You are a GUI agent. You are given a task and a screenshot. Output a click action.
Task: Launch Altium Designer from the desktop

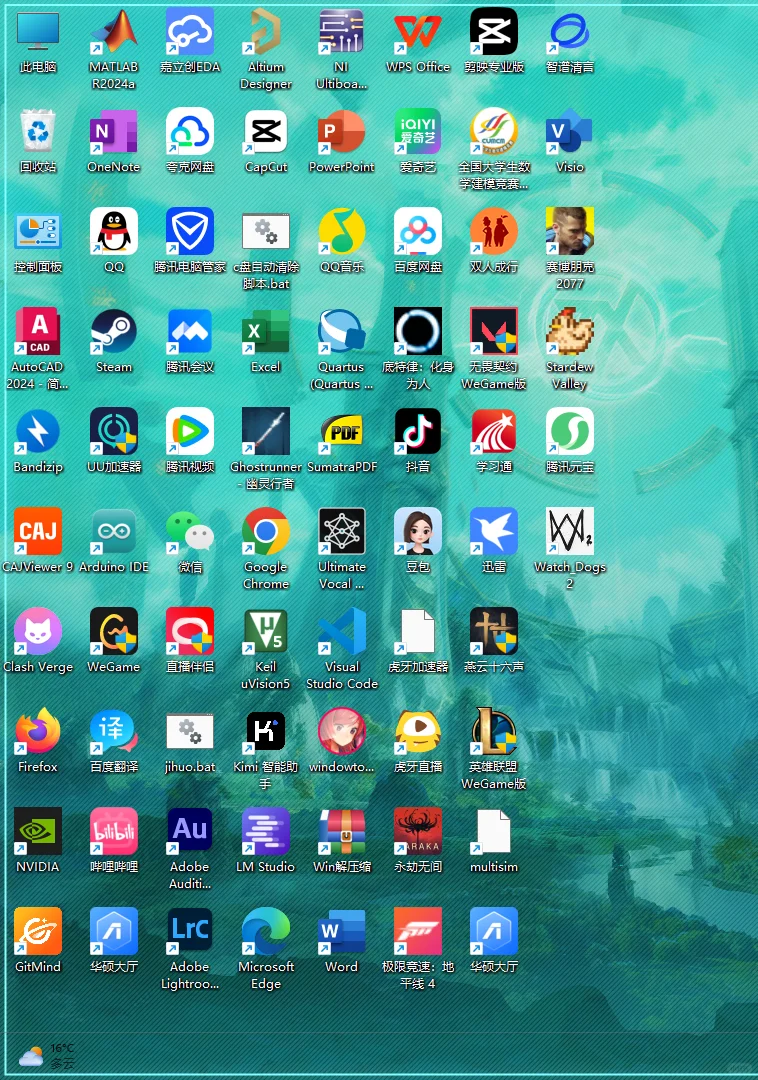click(x=266, y=32)
